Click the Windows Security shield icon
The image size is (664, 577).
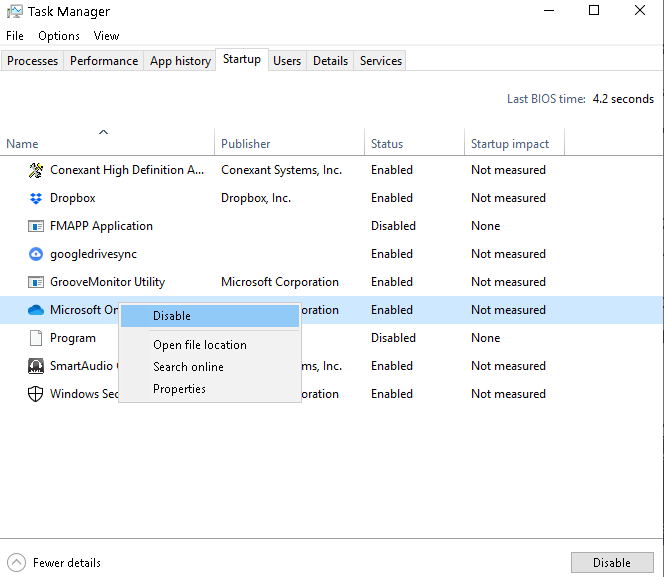36,394
